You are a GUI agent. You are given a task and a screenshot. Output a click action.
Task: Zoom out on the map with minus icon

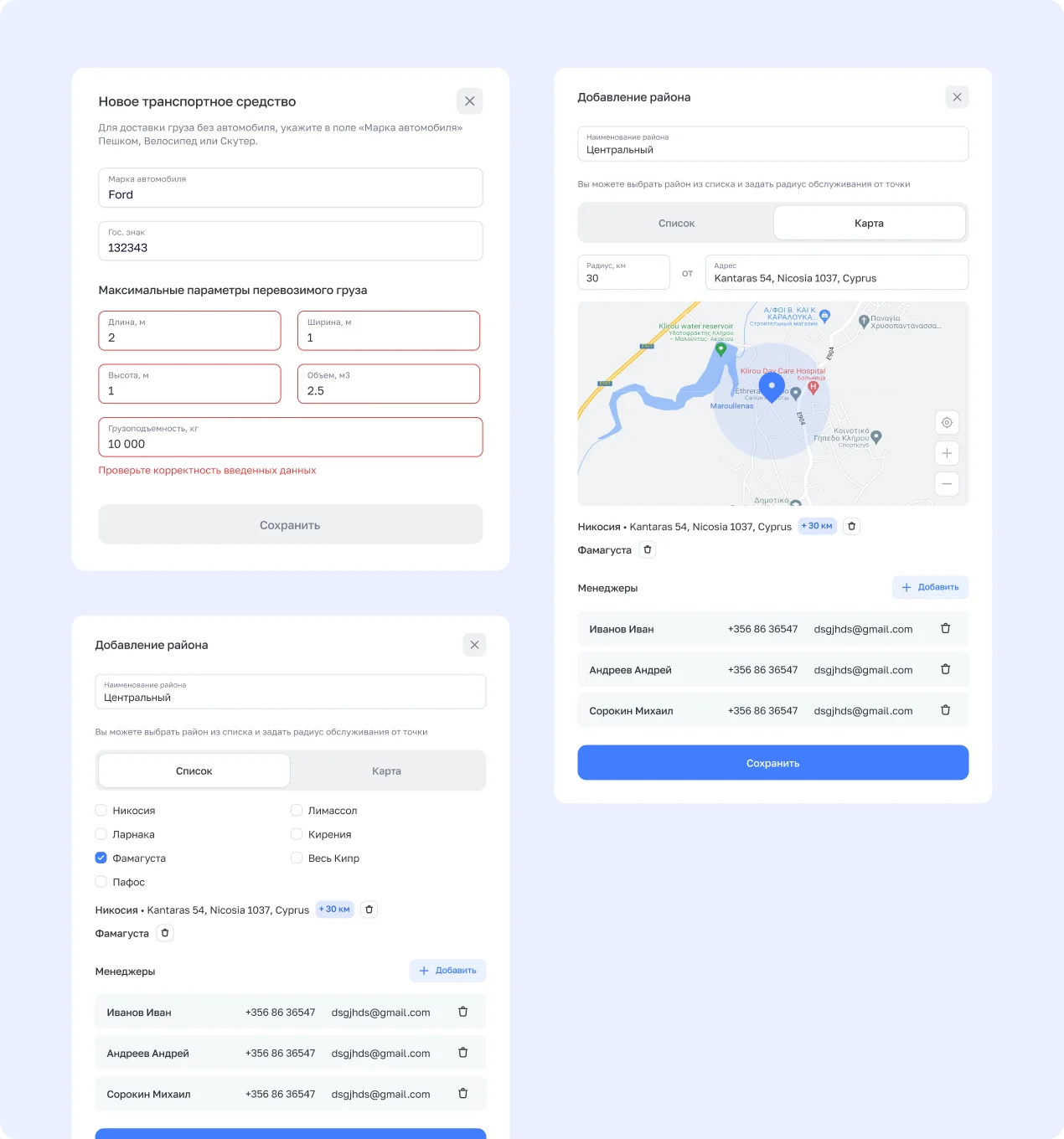click(x=946, y=484)
